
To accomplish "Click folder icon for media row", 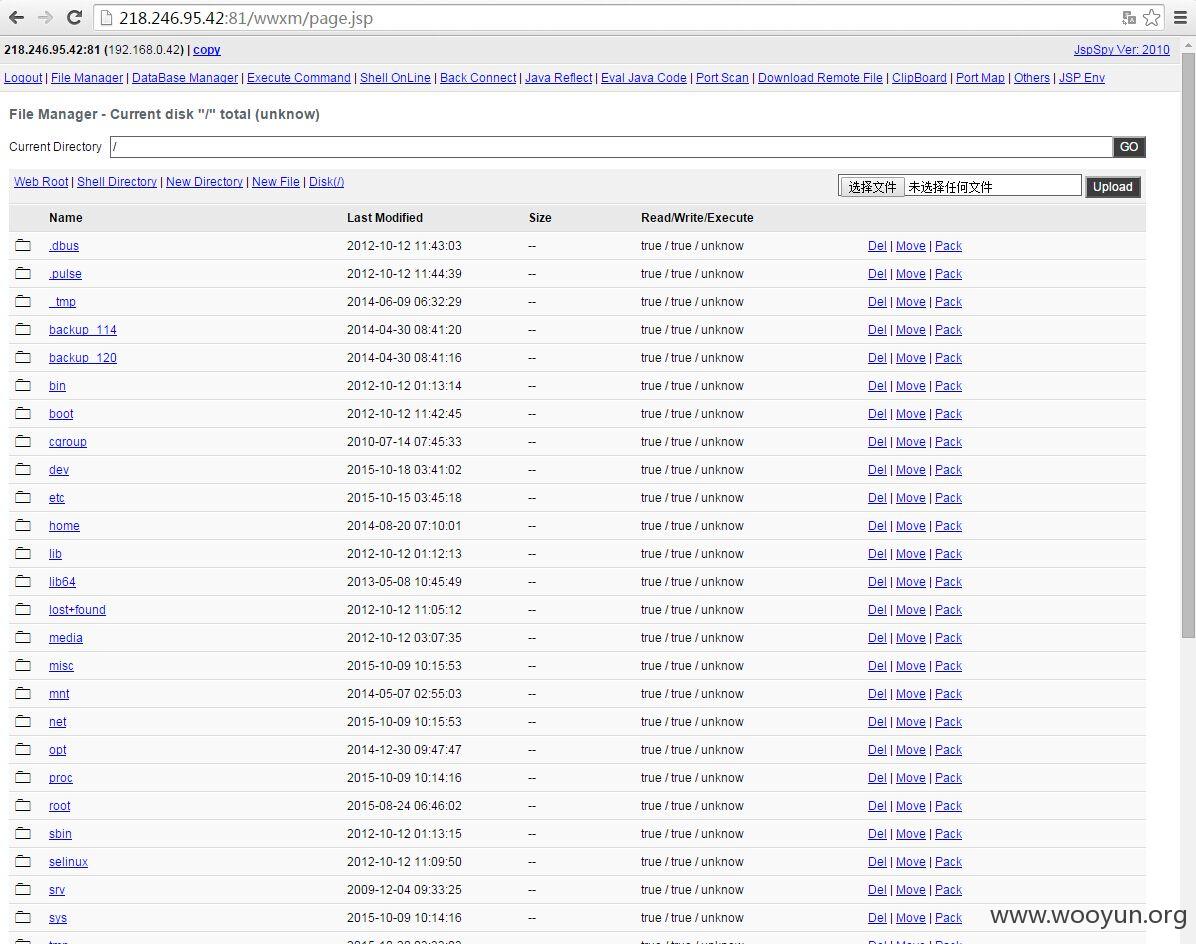I will coord(23,637).
